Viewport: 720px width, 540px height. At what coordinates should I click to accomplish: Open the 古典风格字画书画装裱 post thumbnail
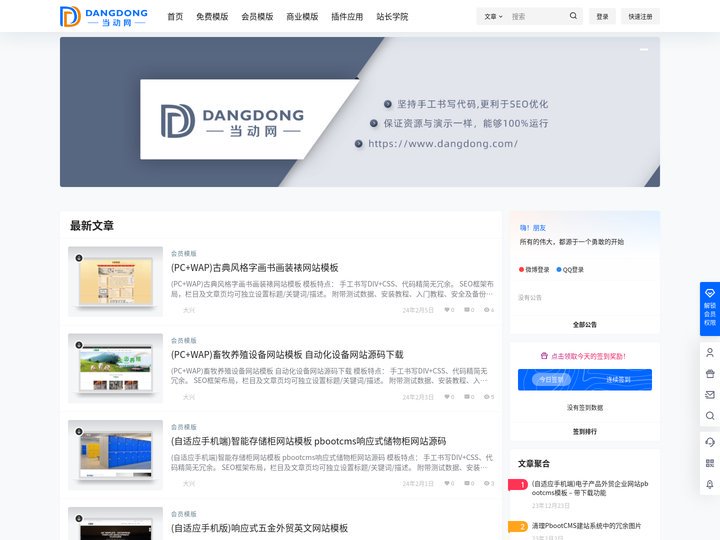115,281
